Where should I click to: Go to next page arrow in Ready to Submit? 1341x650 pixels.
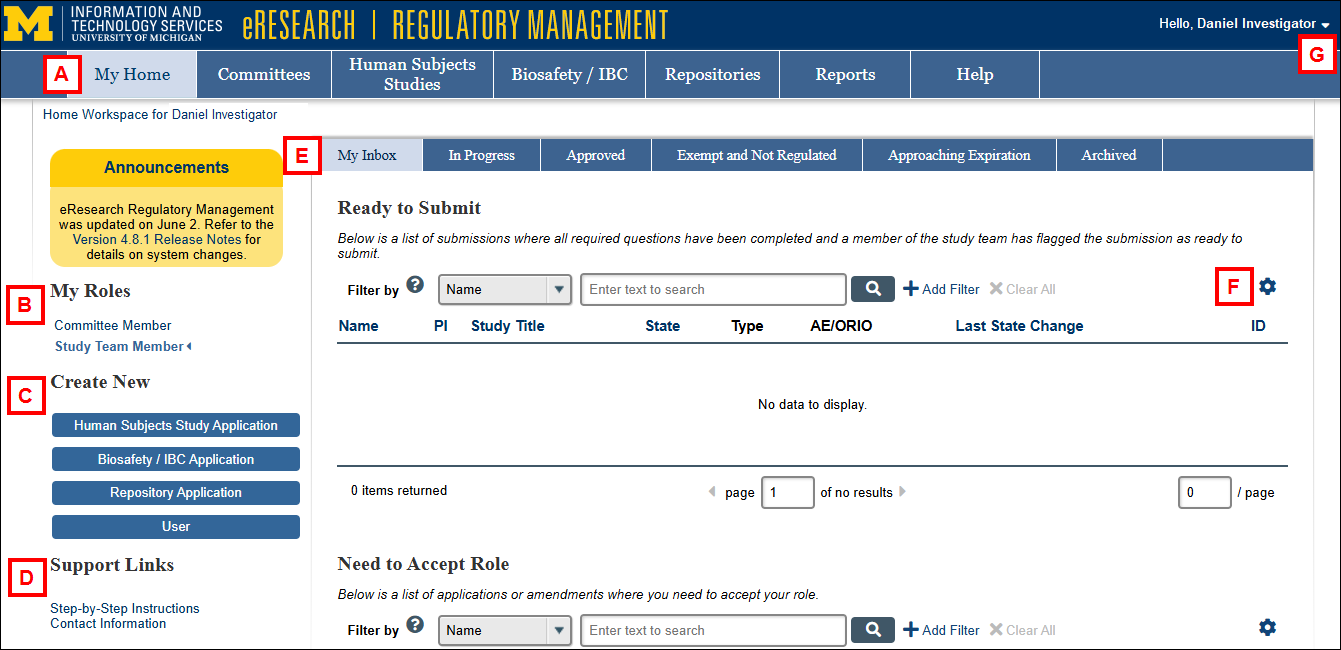coord(903,492)
